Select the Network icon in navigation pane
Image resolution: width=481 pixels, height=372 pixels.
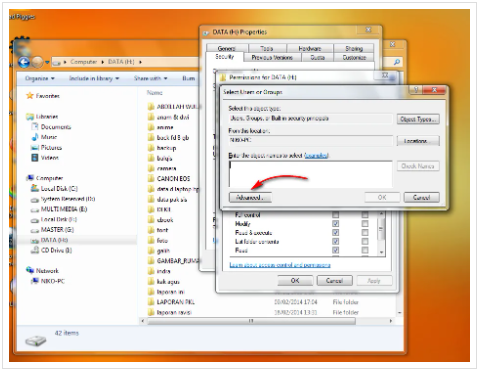30,270
